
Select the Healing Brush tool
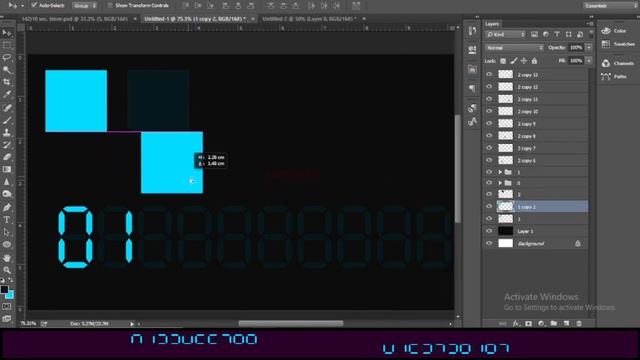click(7, 108)
